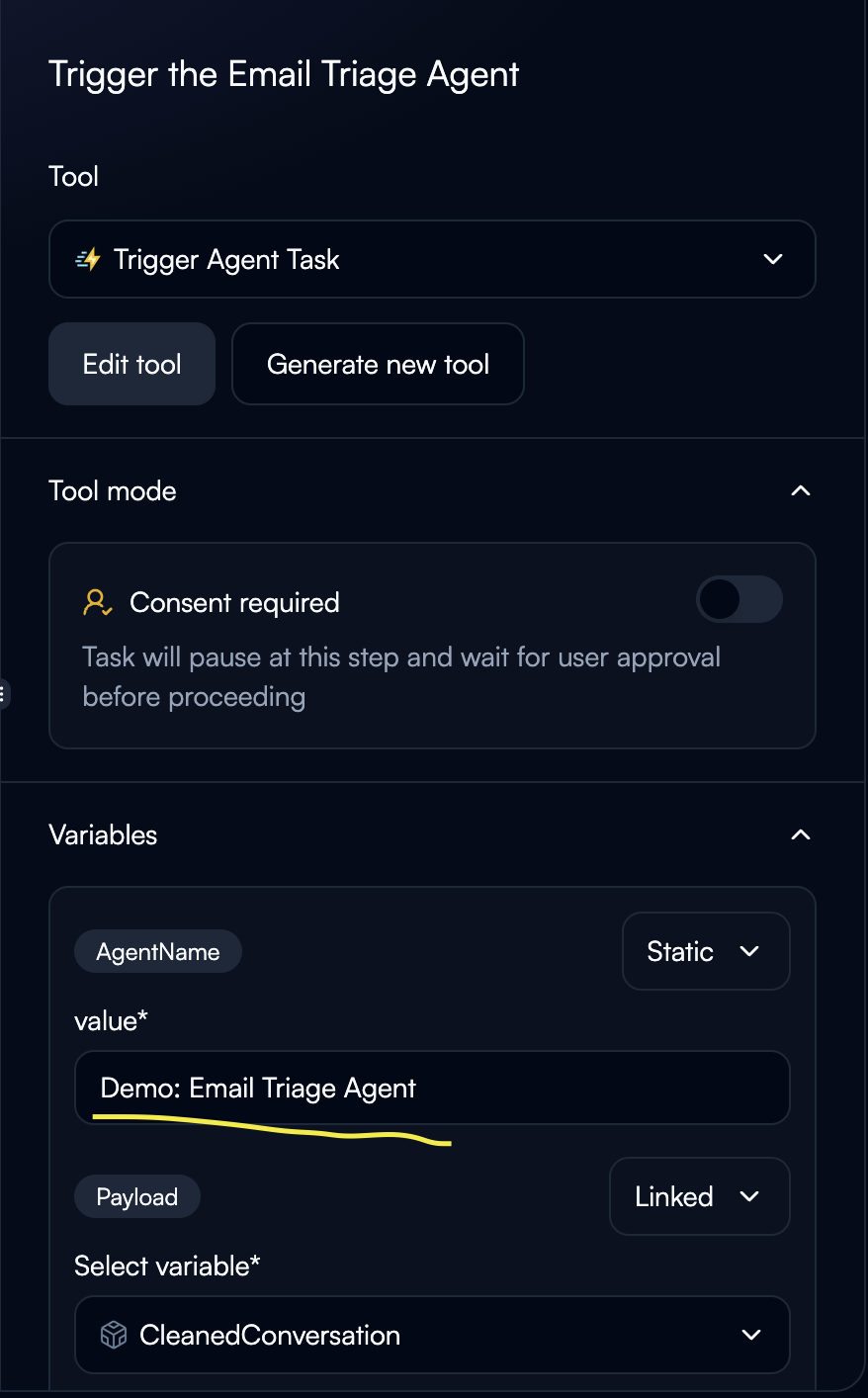This screenshot has height=1398, width=868.
Task: Click the Tool section label above the dropdown
Action: coord(73,175)
